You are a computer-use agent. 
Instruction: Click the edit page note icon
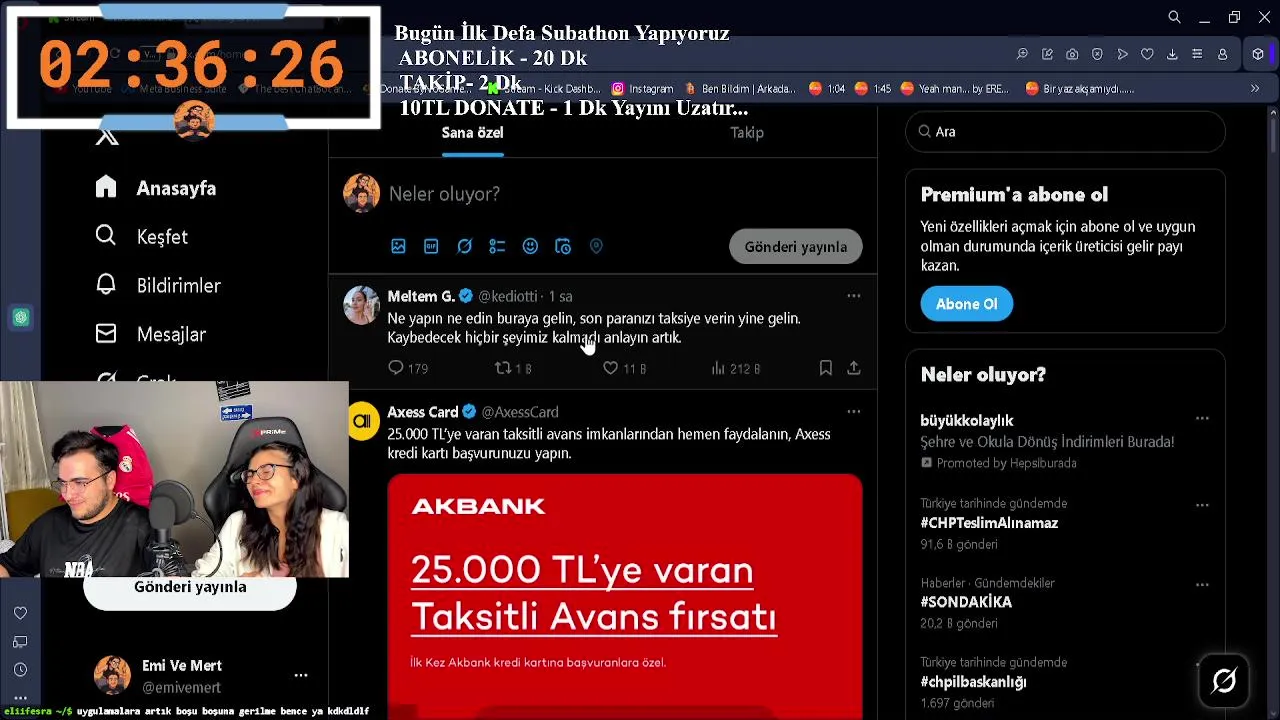(1047, 54)
